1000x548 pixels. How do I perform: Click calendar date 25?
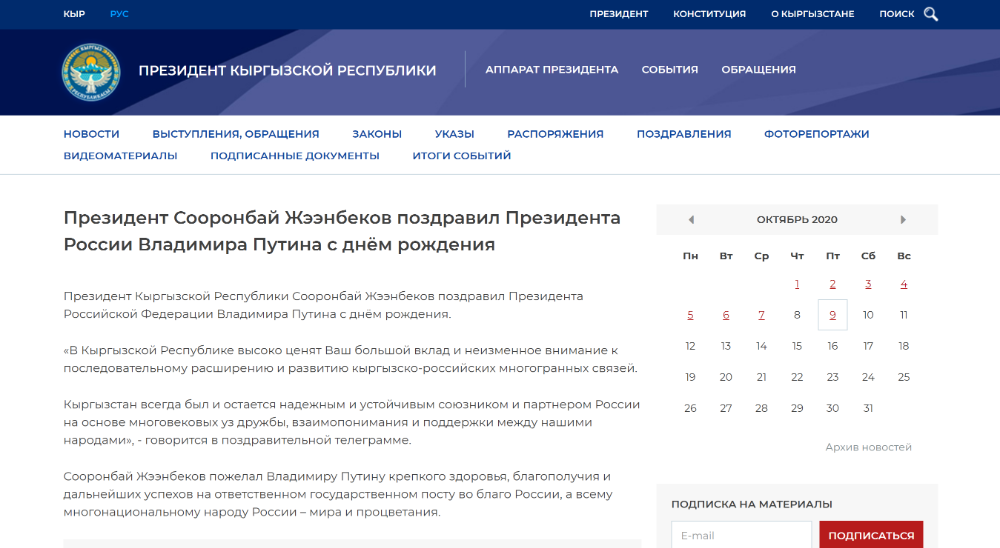pyautogui.click(x=904, y=378)
